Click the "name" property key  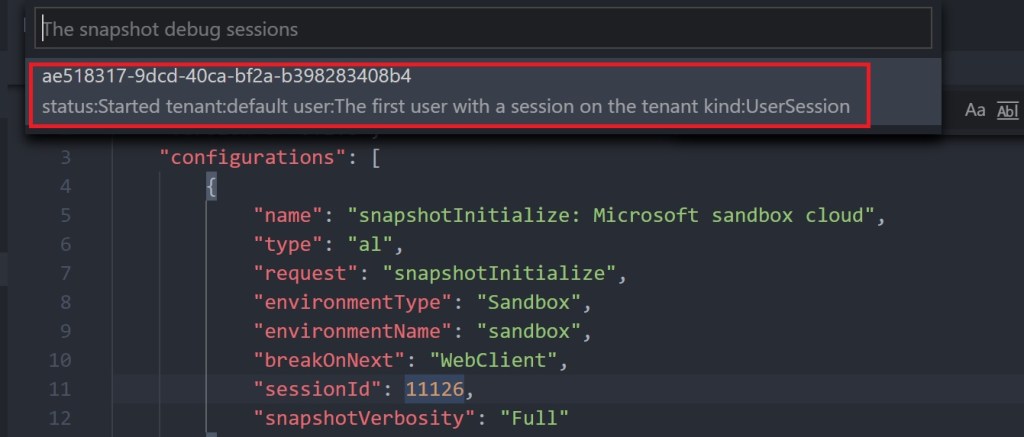tap(292, 215)
